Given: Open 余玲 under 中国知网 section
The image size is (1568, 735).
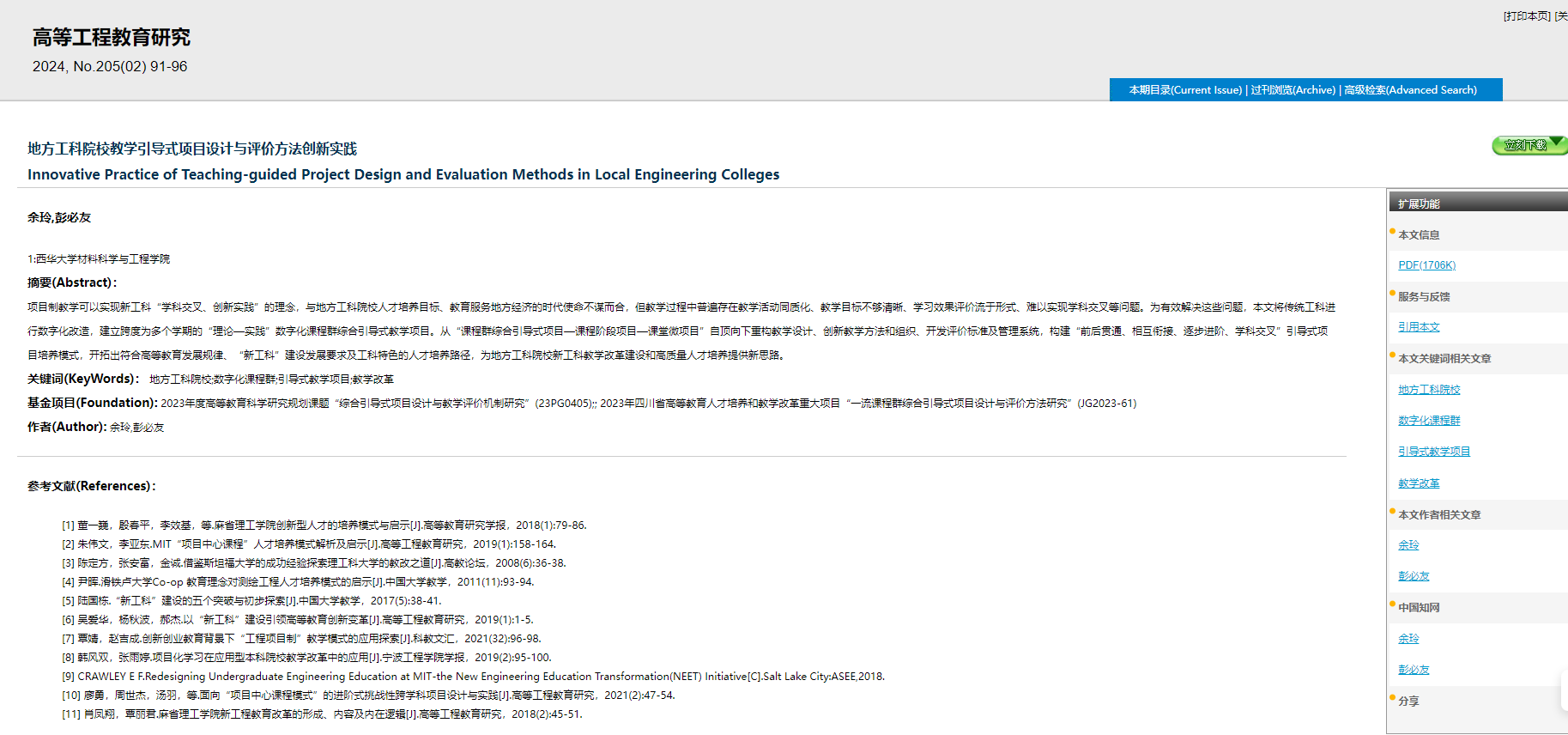Looking at the screenshot, I should [x=1408, y=639].
